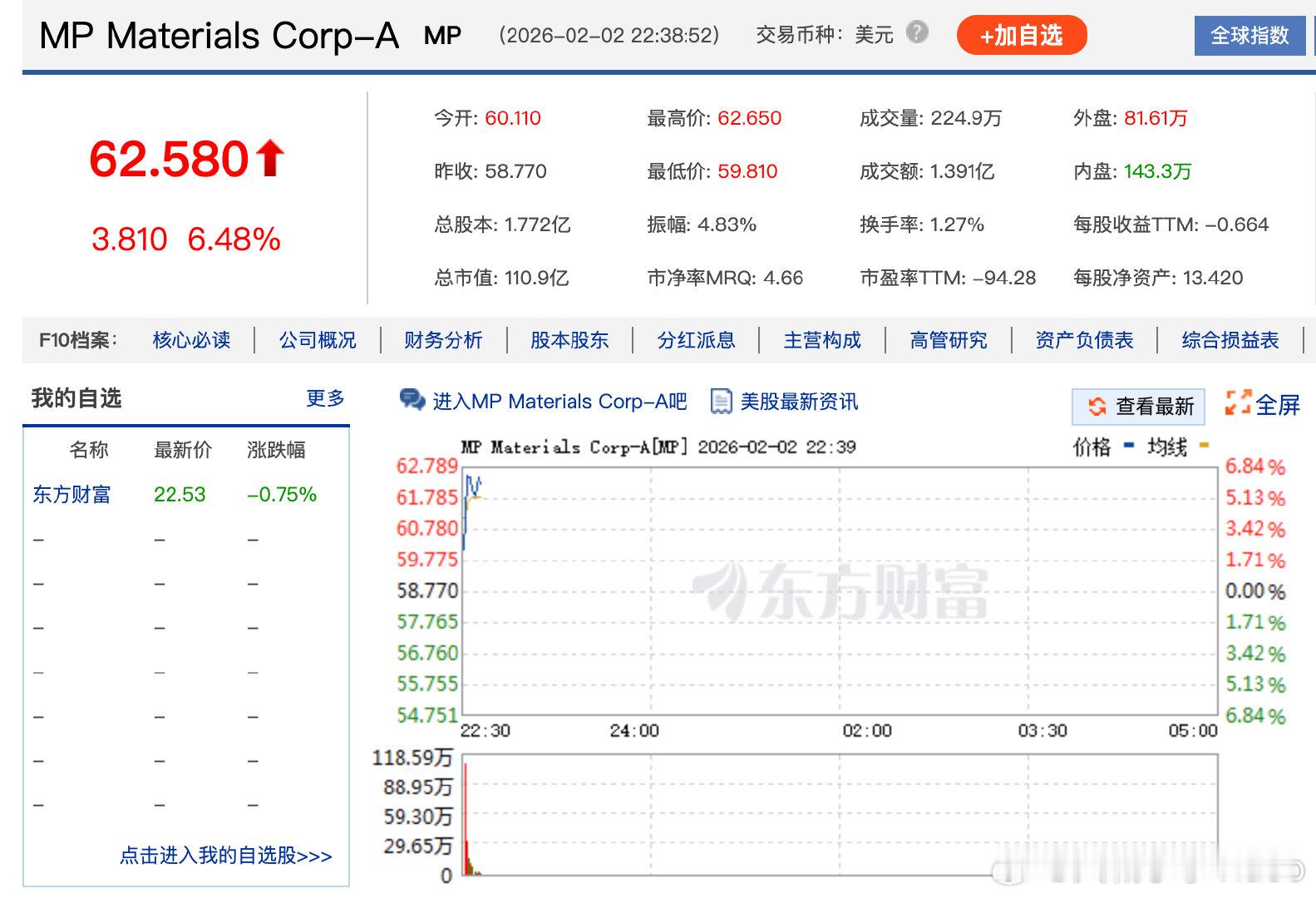This screenshot has width=1316, height=898.
Task: Click the help question mark beside 交易币种
Action: [x=917, y=33]
